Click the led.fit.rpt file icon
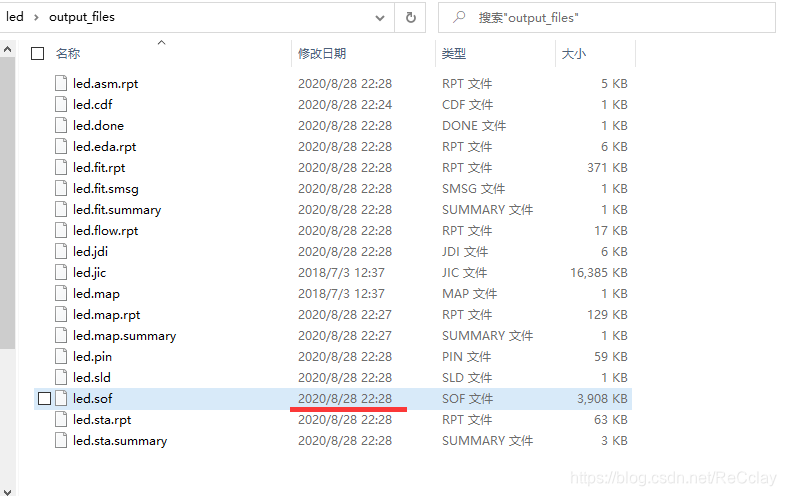786x496 pixels. (61, 168)
